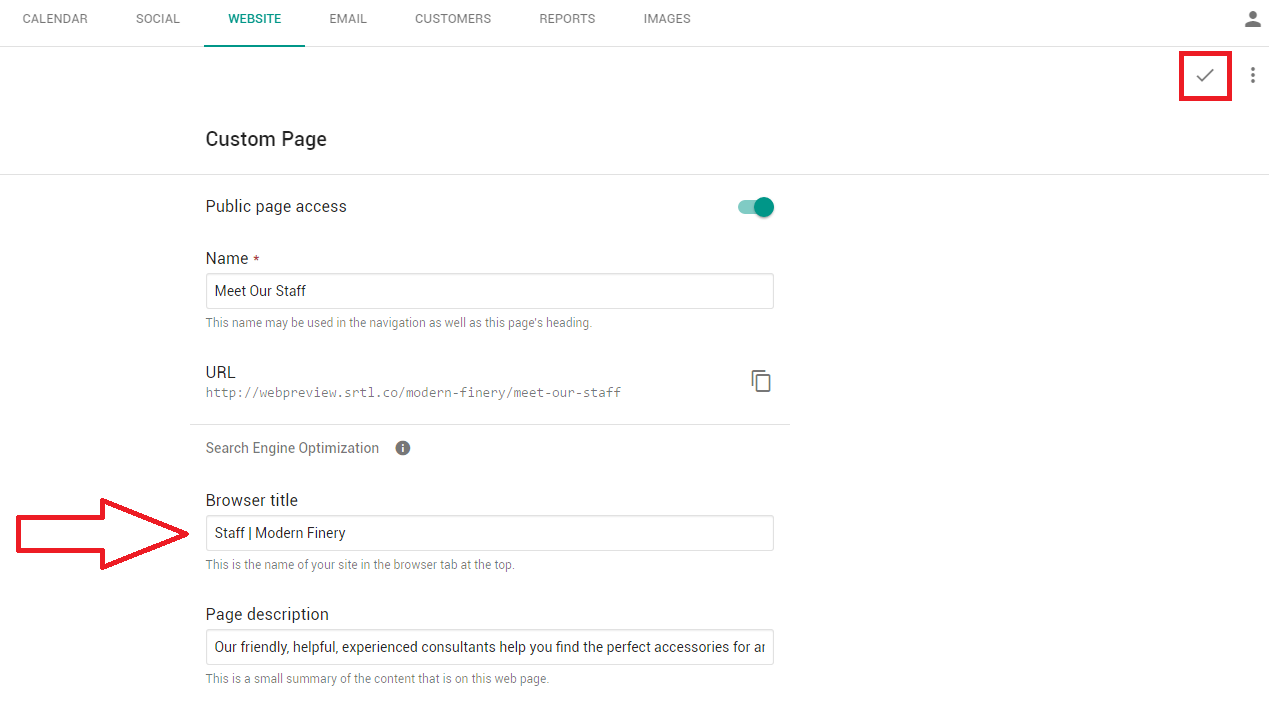1269x703 pixels.
Task: Click the 'Public page access' label
Action: [x=276, y=207]
